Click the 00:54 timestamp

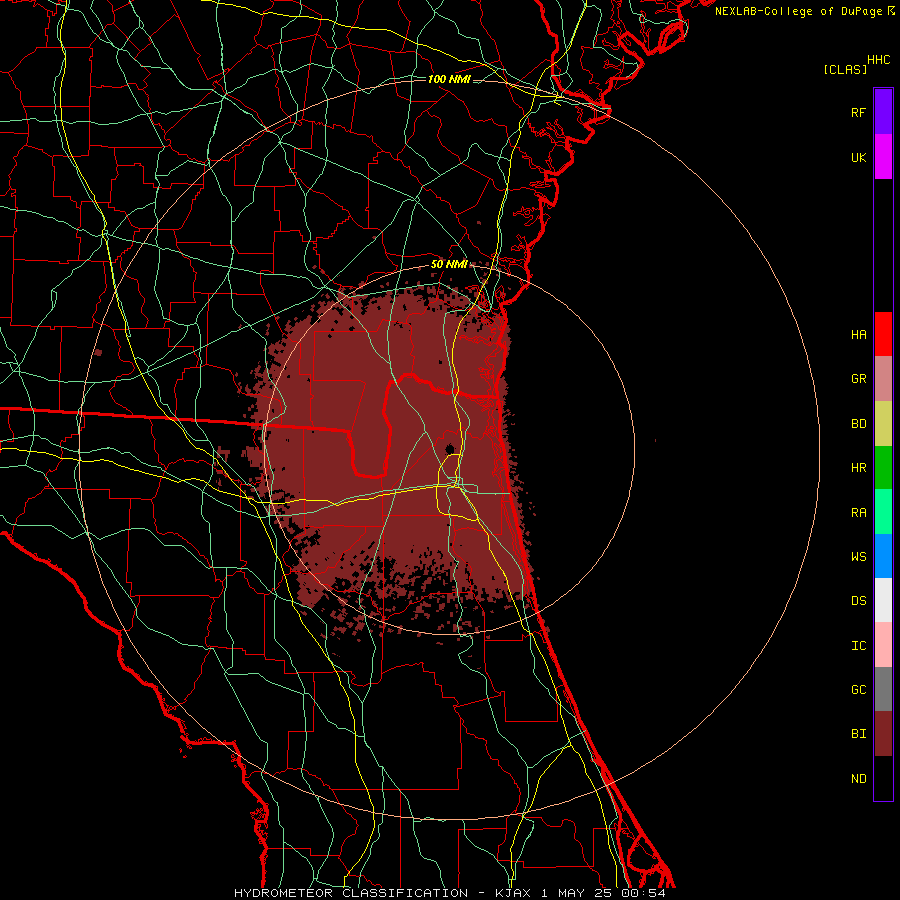click(x=646, y=893)
